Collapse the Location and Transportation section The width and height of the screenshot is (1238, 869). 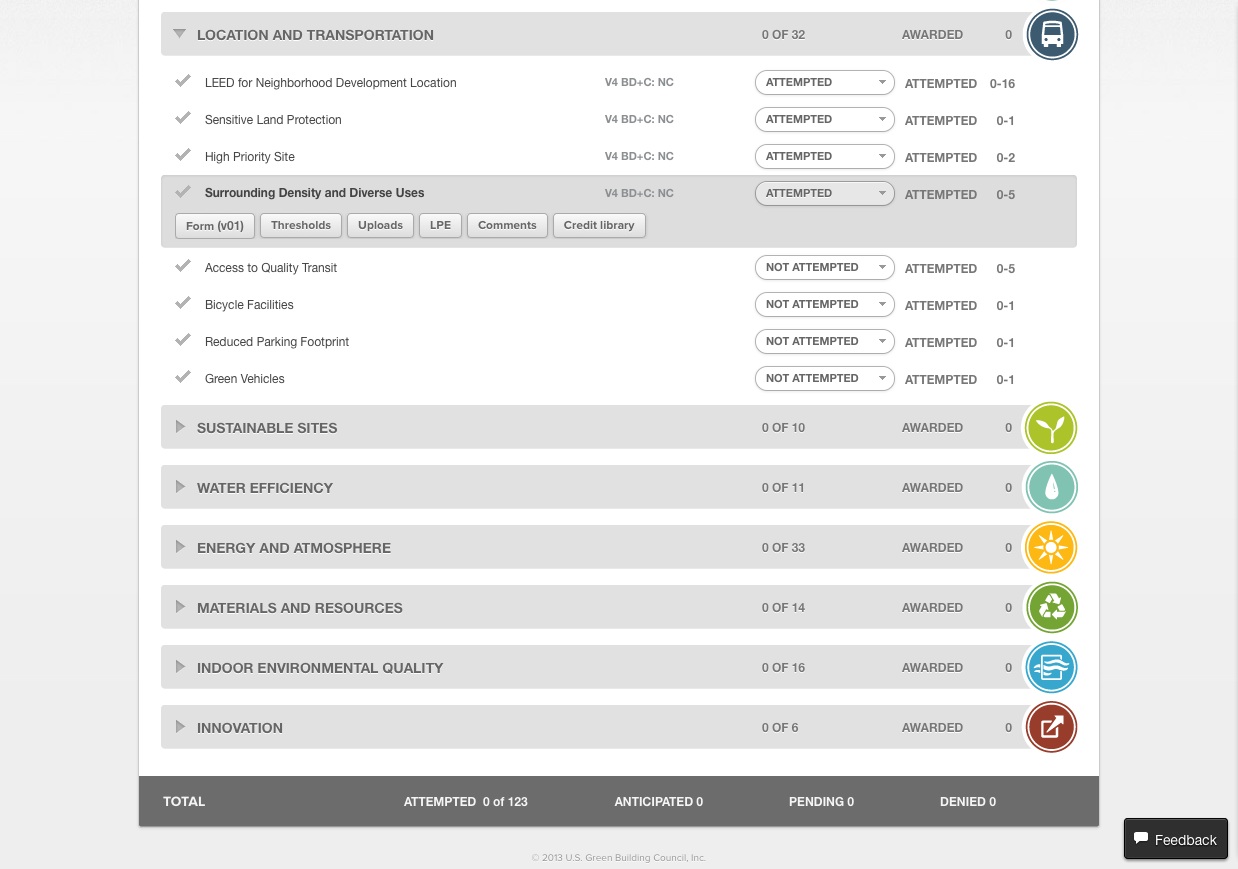180,34
